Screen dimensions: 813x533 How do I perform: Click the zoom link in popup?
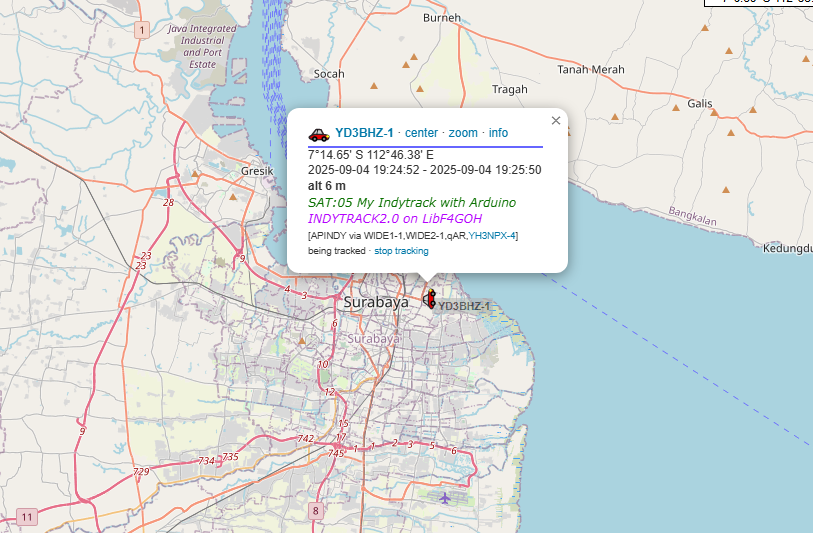point(463,133)
